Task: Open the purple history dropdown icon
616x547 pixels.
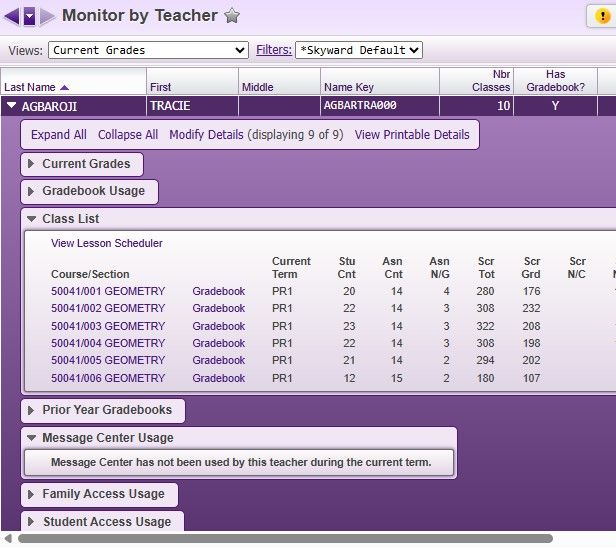Action: (x=29, y=15)
